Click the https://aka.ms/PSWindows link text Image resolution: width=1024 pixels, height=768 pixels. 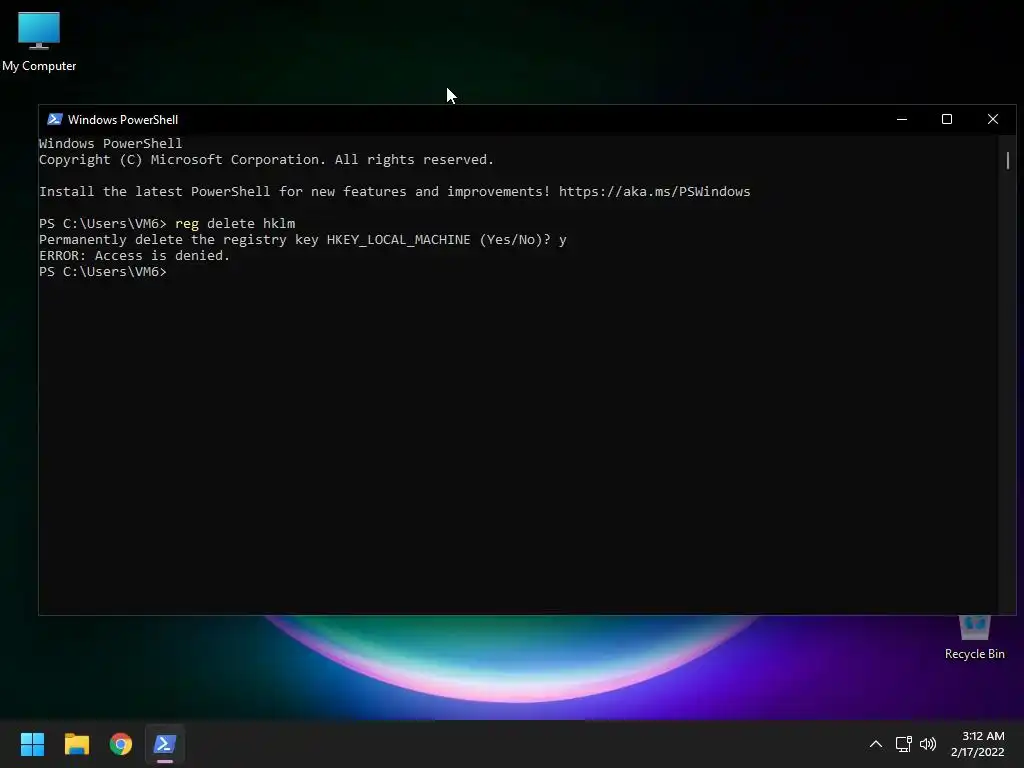[x=654, y=191]
